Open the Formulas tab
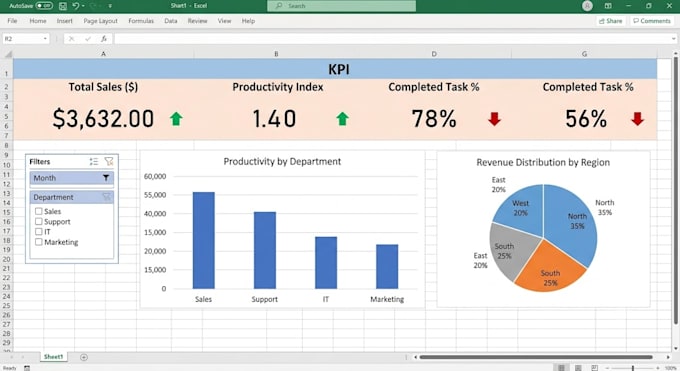 [x=141, y=21]
